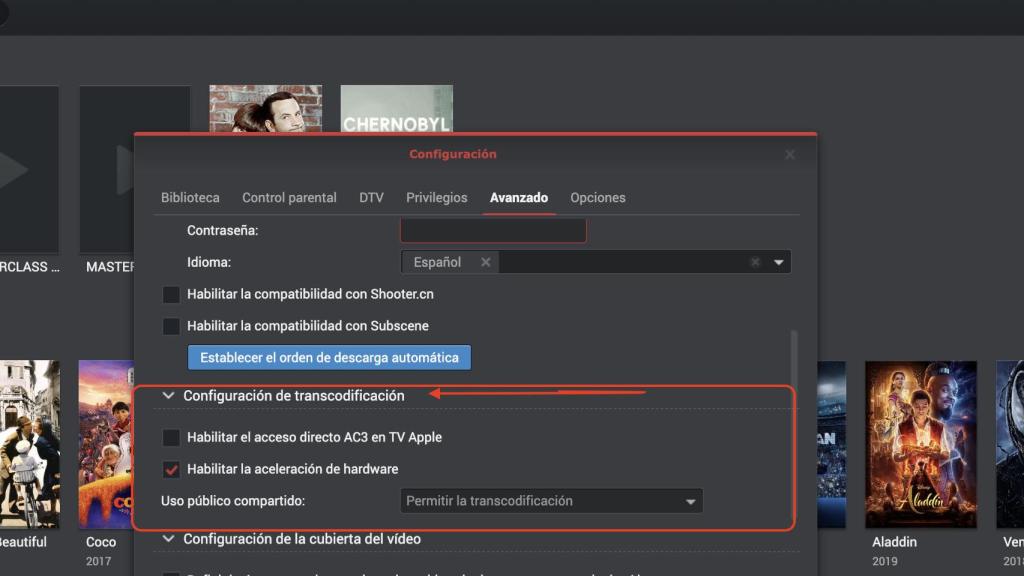The width and height of the screenshot is (1024, 576).
Task: Open the Idioma dropdown arrow
Action: click(778, 261)
